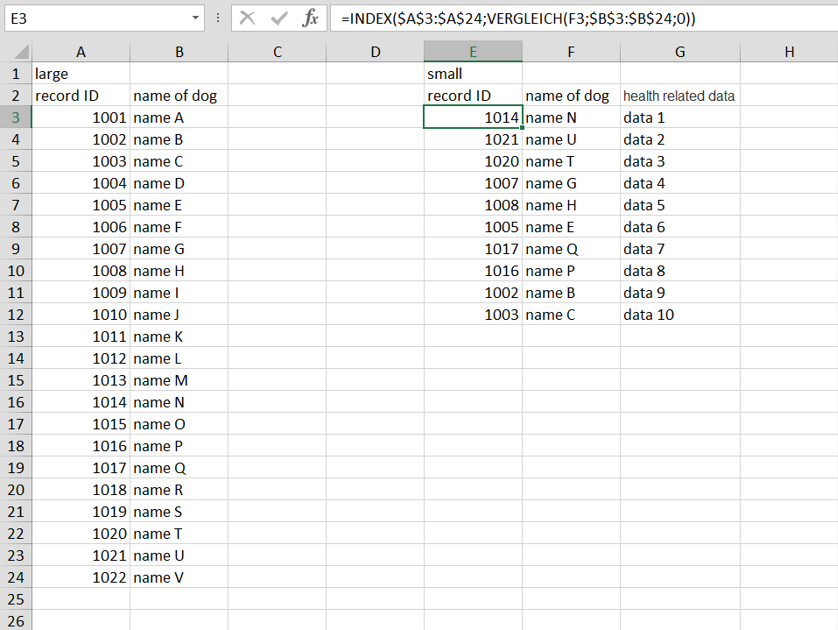The image size is (838, 630).
Task: Click cell 'name I'
Action: point(179,293)
